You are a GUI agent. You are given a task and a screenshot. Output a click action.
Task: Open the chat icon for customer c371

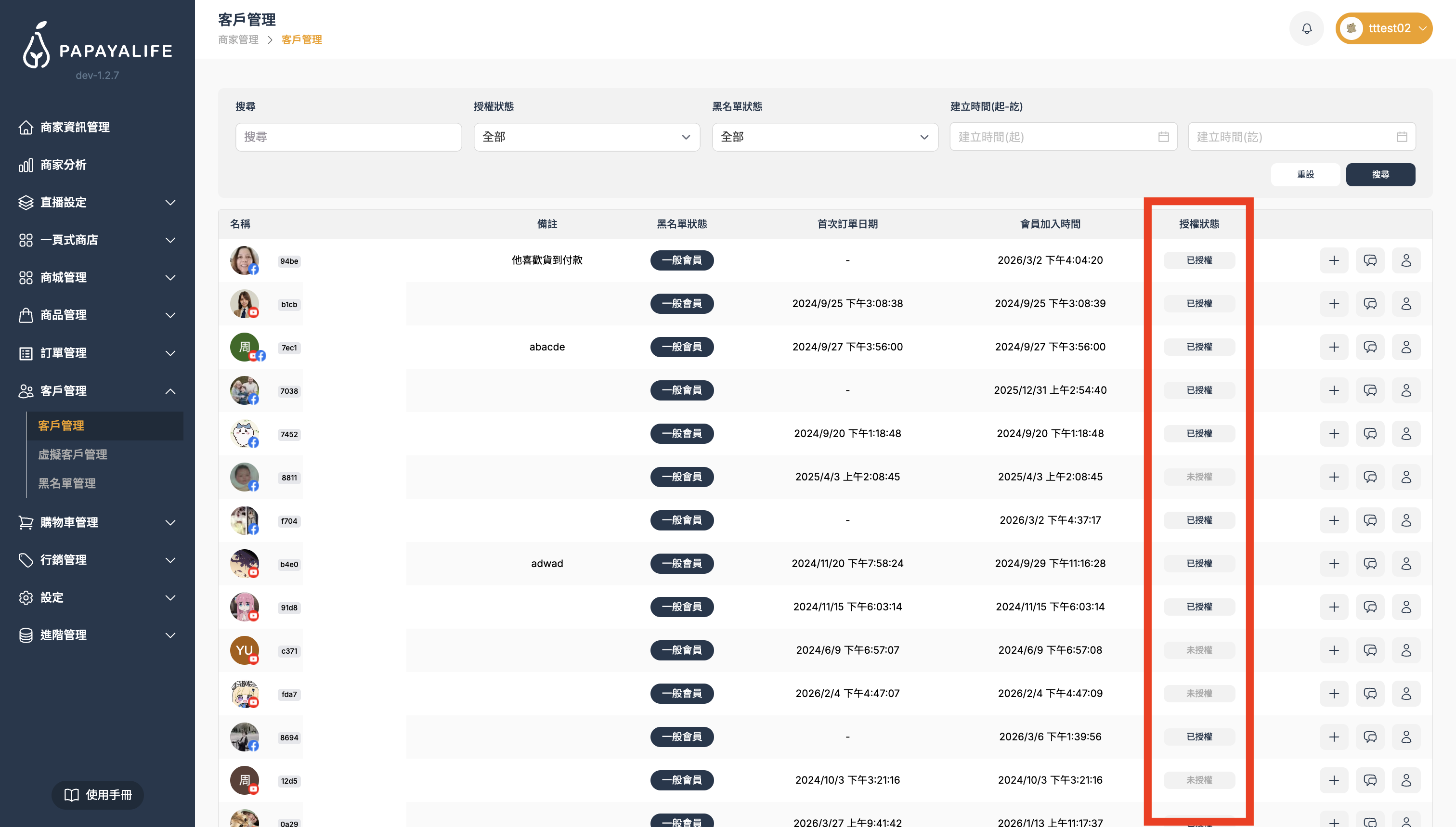[x=1370, y=650]
